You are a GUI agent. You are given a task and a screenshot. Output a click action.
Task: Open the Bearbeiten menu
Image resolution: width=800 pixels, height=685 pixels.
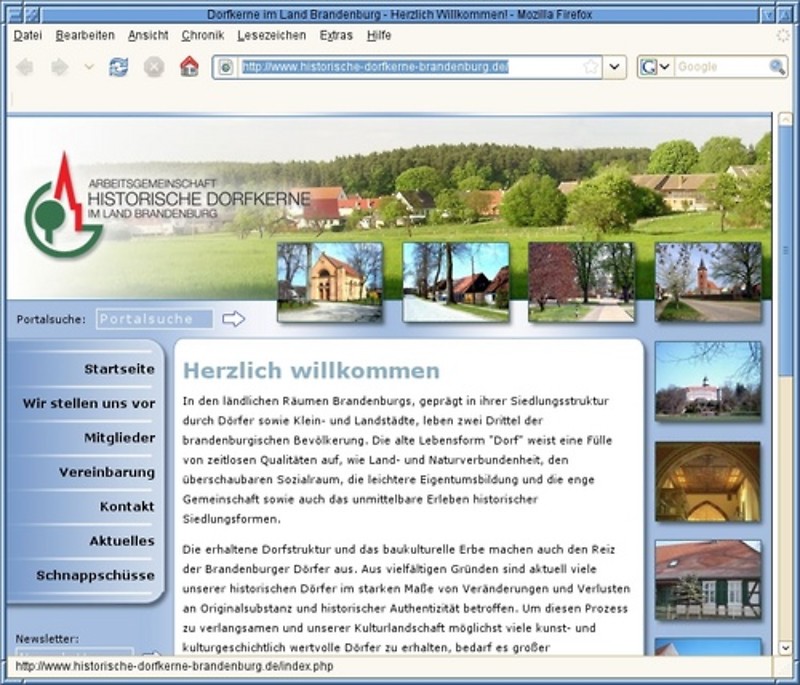point(85,35)
